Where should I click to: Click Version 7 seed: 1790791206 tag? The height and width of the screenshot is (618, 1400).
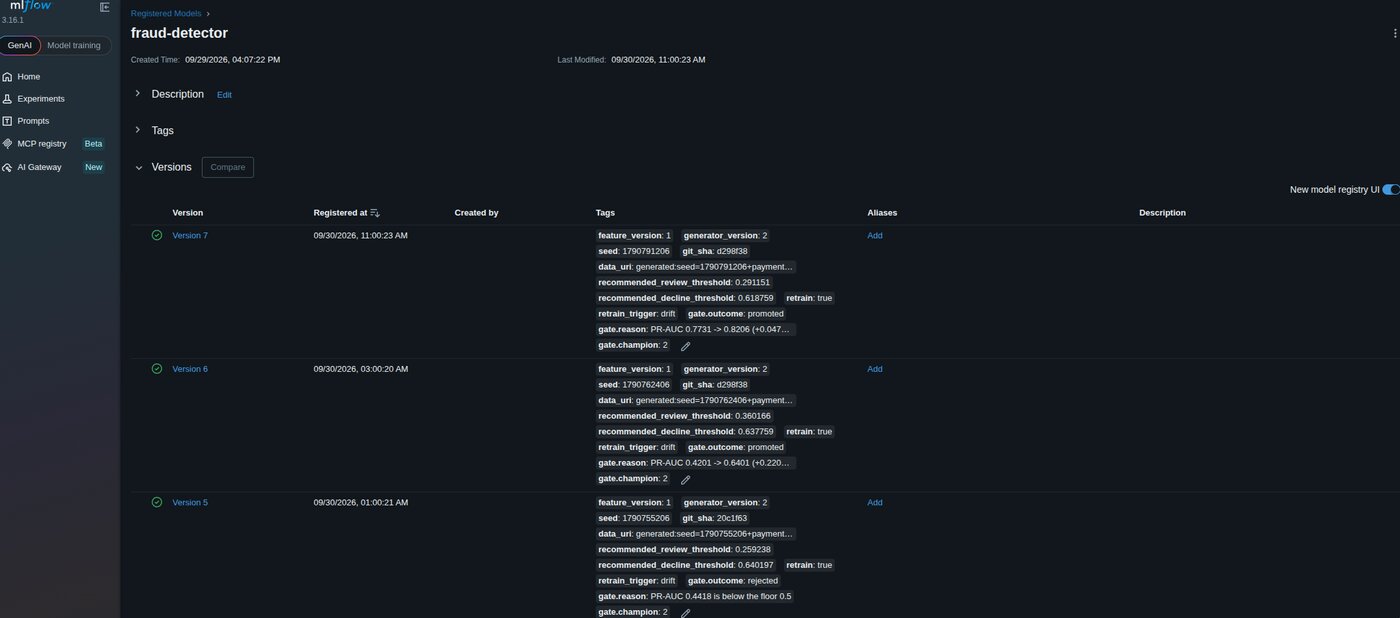634,252
